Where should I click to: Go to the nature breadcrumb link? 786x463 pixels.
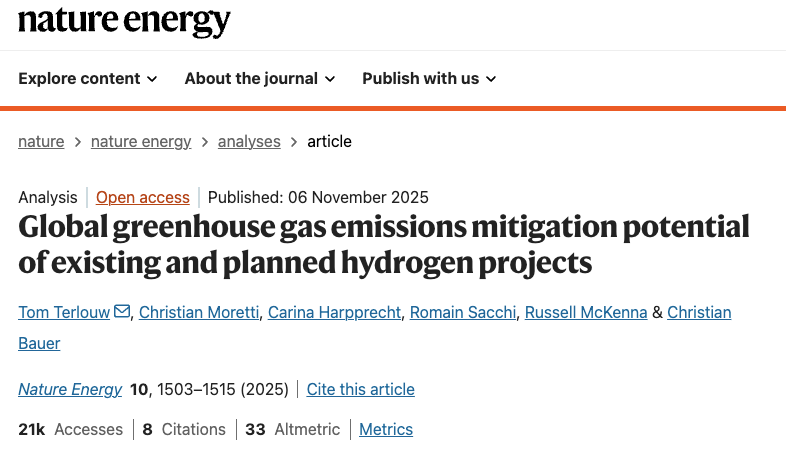tap(41, 142)
